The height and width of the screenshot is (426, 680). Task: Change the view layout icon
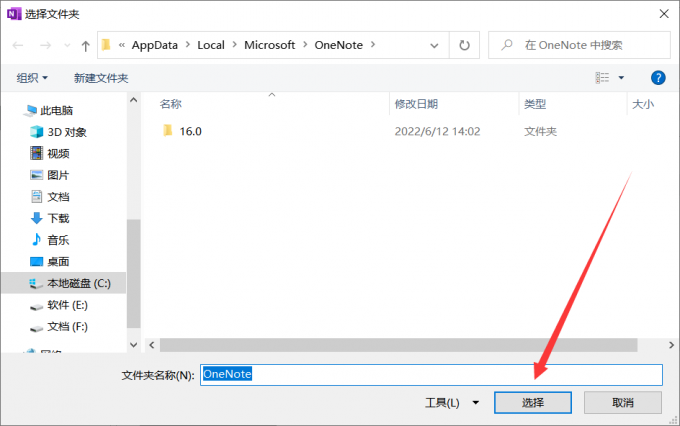(x=602, y=78)
